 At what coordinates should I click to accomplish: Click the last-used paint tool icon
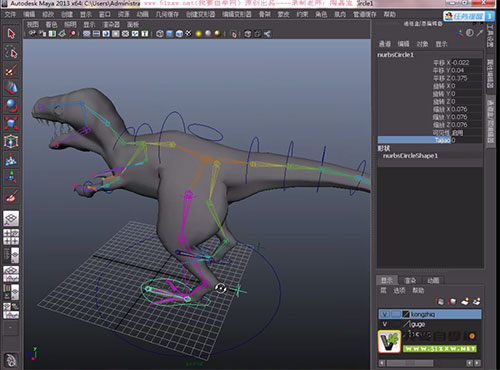(x=11, y=196)
